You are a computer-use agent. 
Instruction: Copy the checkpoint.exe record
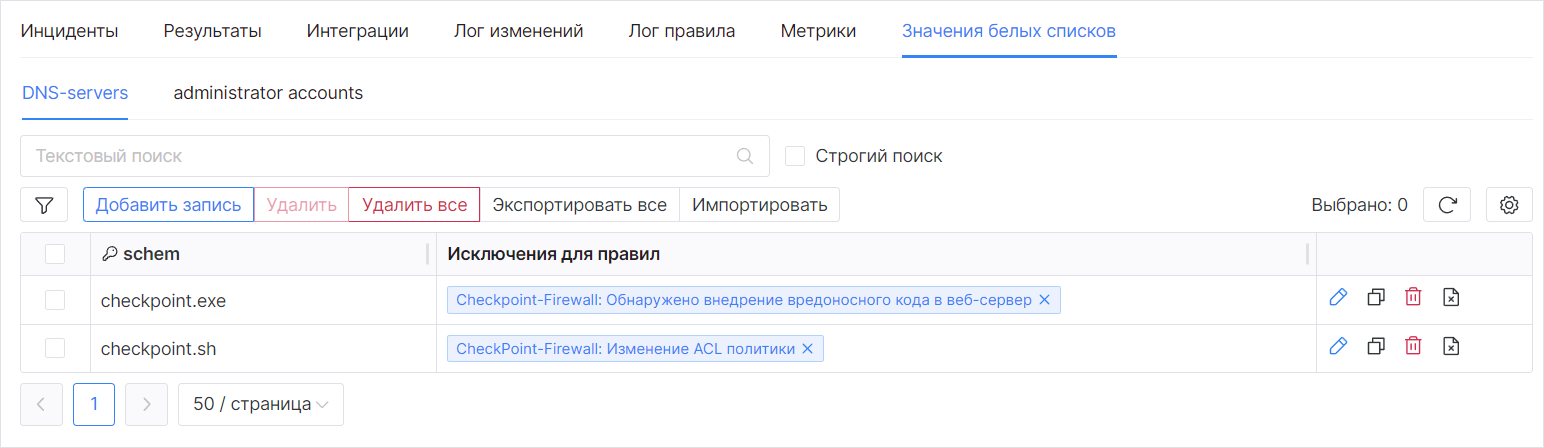point(1376,297)
